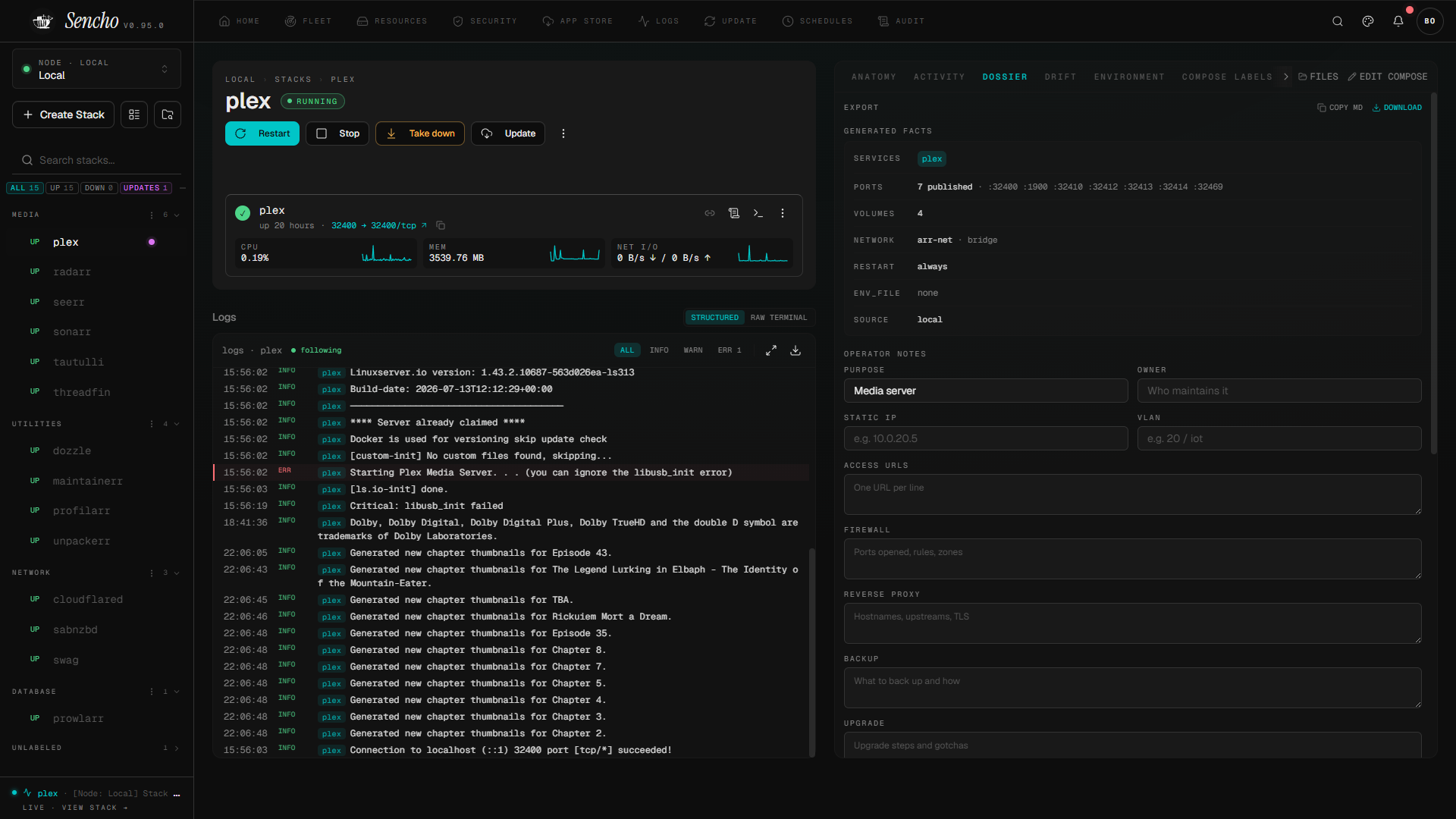Open plex container logs icon
This screenshot has width=1456, height=819.
click(734, 213)
